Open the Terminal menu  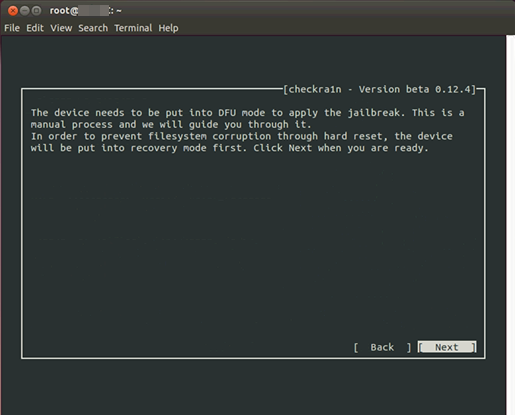click(x=133, y=28)
